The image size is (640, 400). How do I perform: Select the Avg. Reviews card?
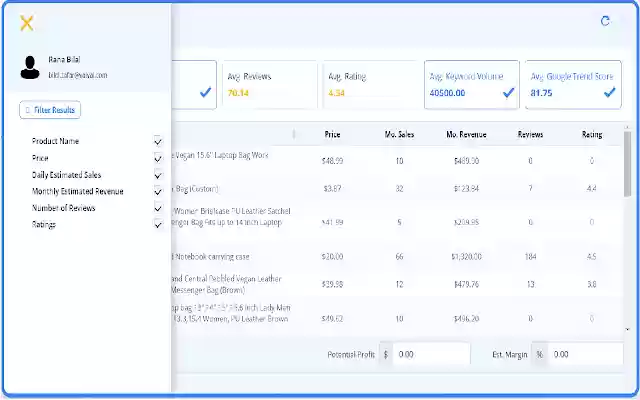point(269,85)
